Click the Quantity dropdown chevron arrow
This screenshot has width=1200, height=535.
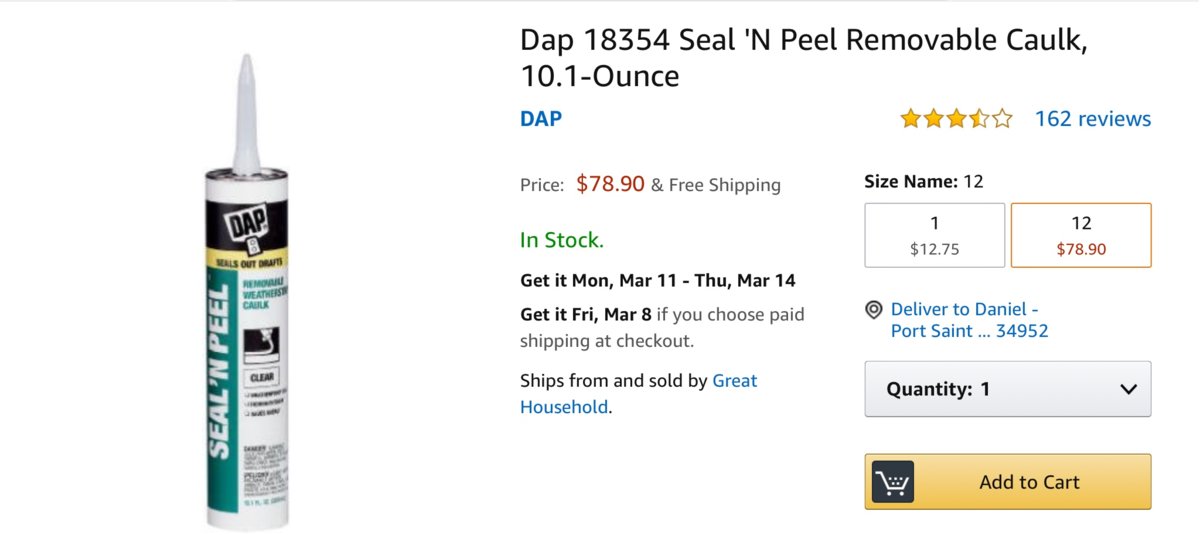[x=1129, y=389]
